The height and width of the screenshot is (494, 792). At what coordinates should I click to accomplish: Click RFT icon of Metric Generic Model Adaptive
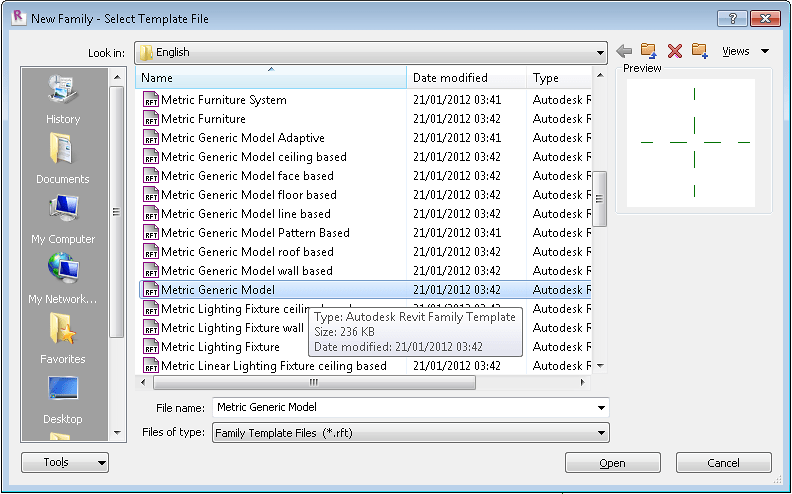(151, 137)
